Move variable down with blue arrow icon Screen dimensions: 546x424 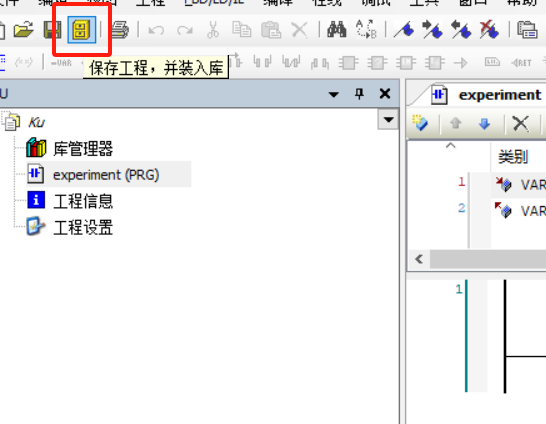pos(484,123)
